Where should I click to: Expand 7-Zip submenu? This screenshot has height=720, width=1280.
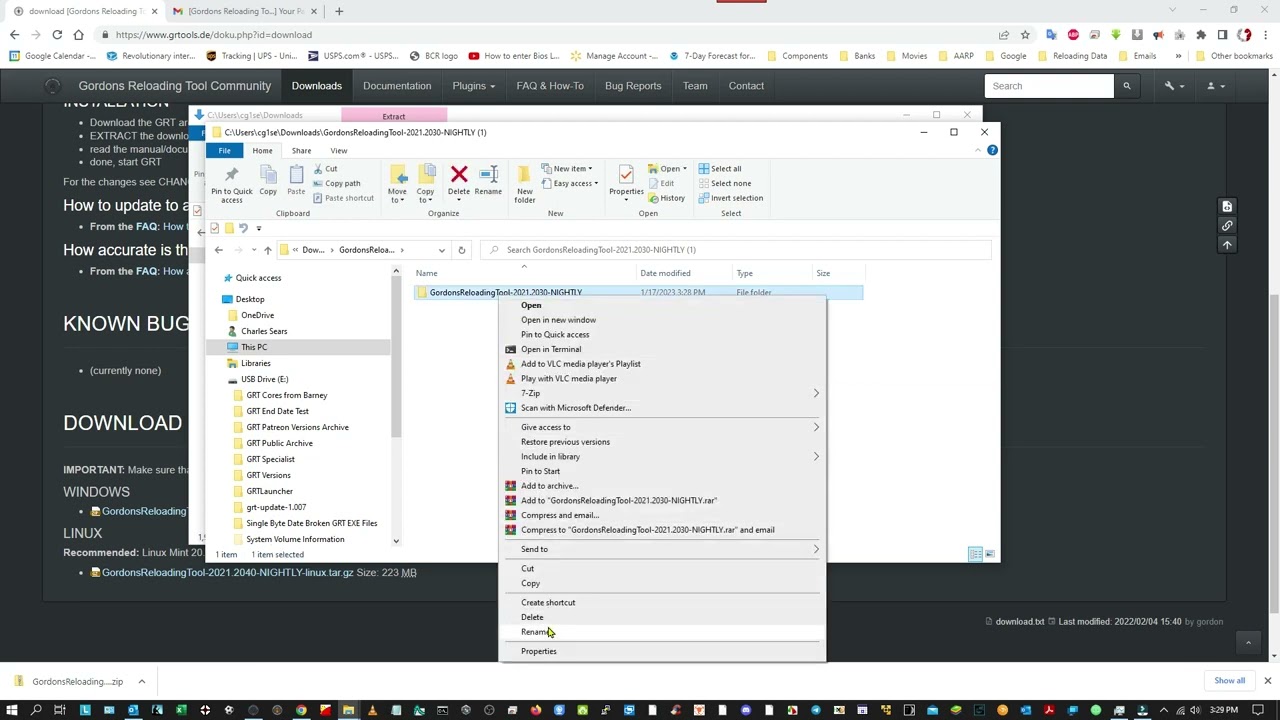662,393
